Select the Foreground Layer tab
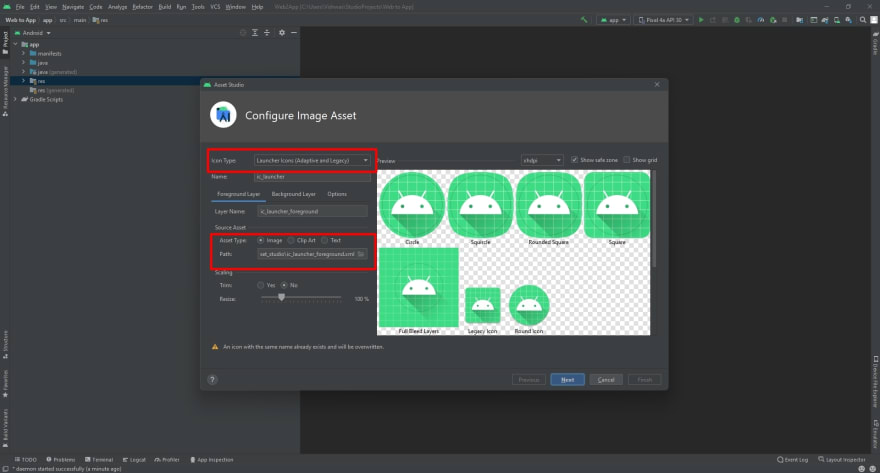Image resolution: width=880 pixels, height=473 pixels. click(x=239, y=194)
